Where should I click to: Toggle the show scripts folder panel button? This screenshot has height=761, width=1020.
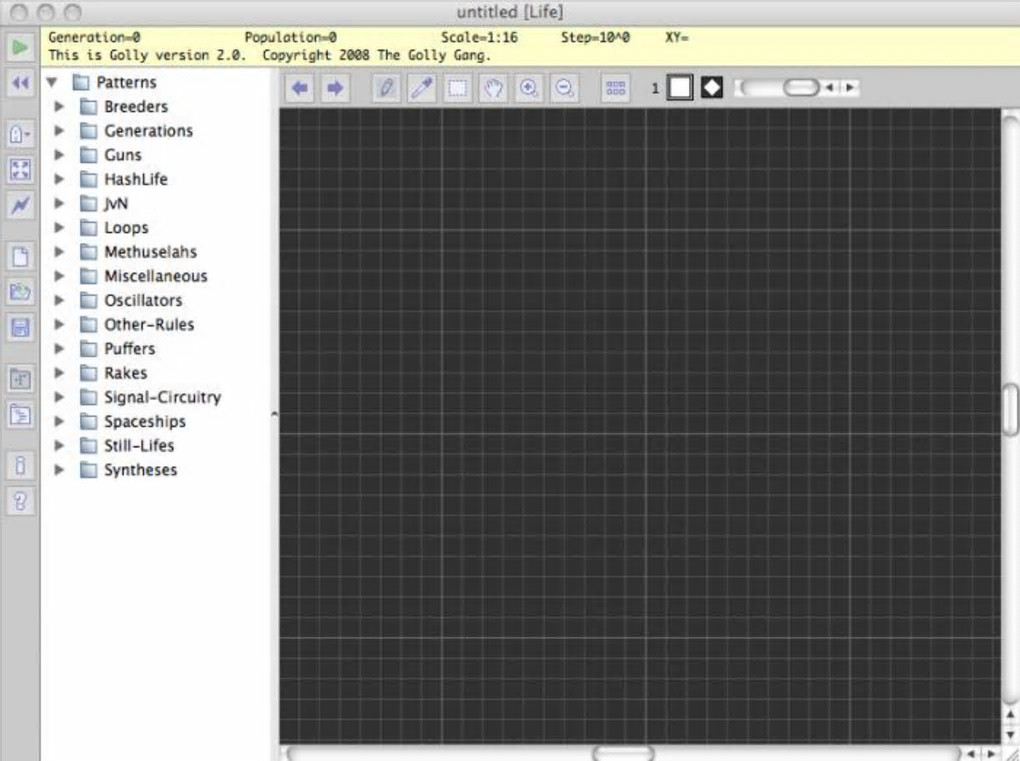(20, 414)
